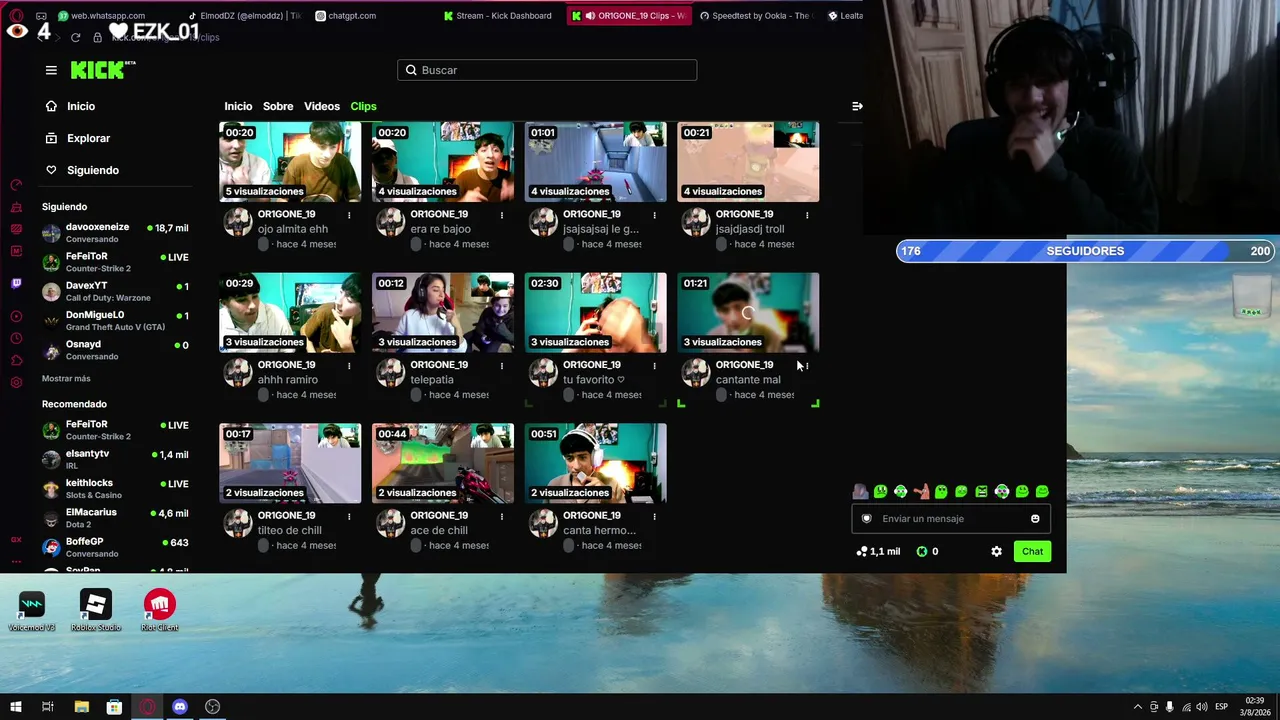The height and width of the screenshot is (720, 1280).
Task: Switch to the Sobre channel tab
Action: (278, 106)
